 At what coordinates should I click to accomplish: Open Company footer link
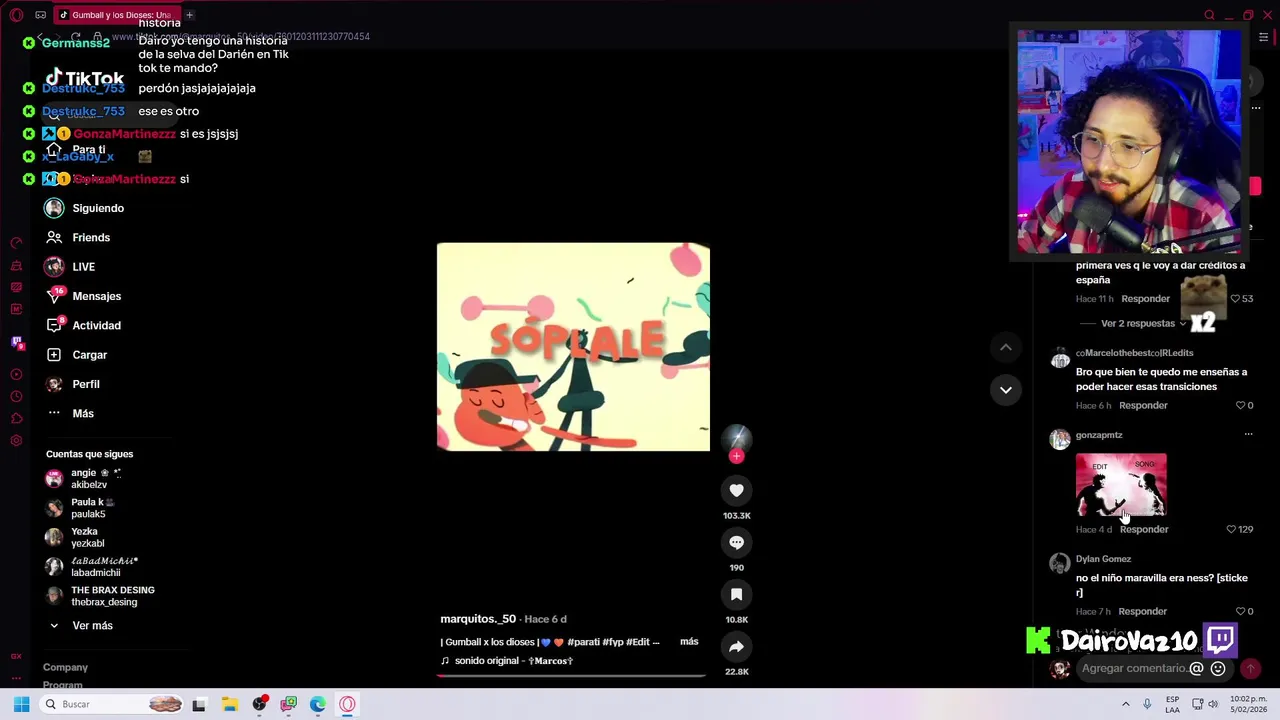click(65, 667)
